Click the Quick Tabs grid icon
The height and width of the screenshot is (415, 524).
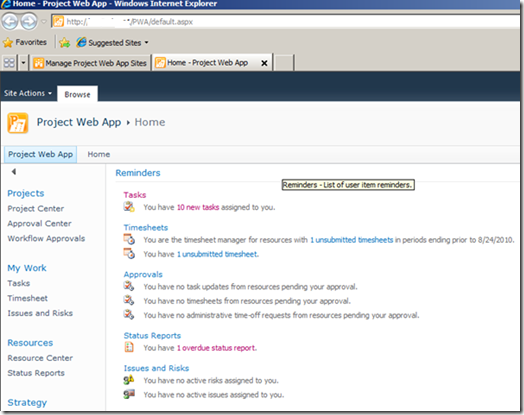tap(9, 63)
